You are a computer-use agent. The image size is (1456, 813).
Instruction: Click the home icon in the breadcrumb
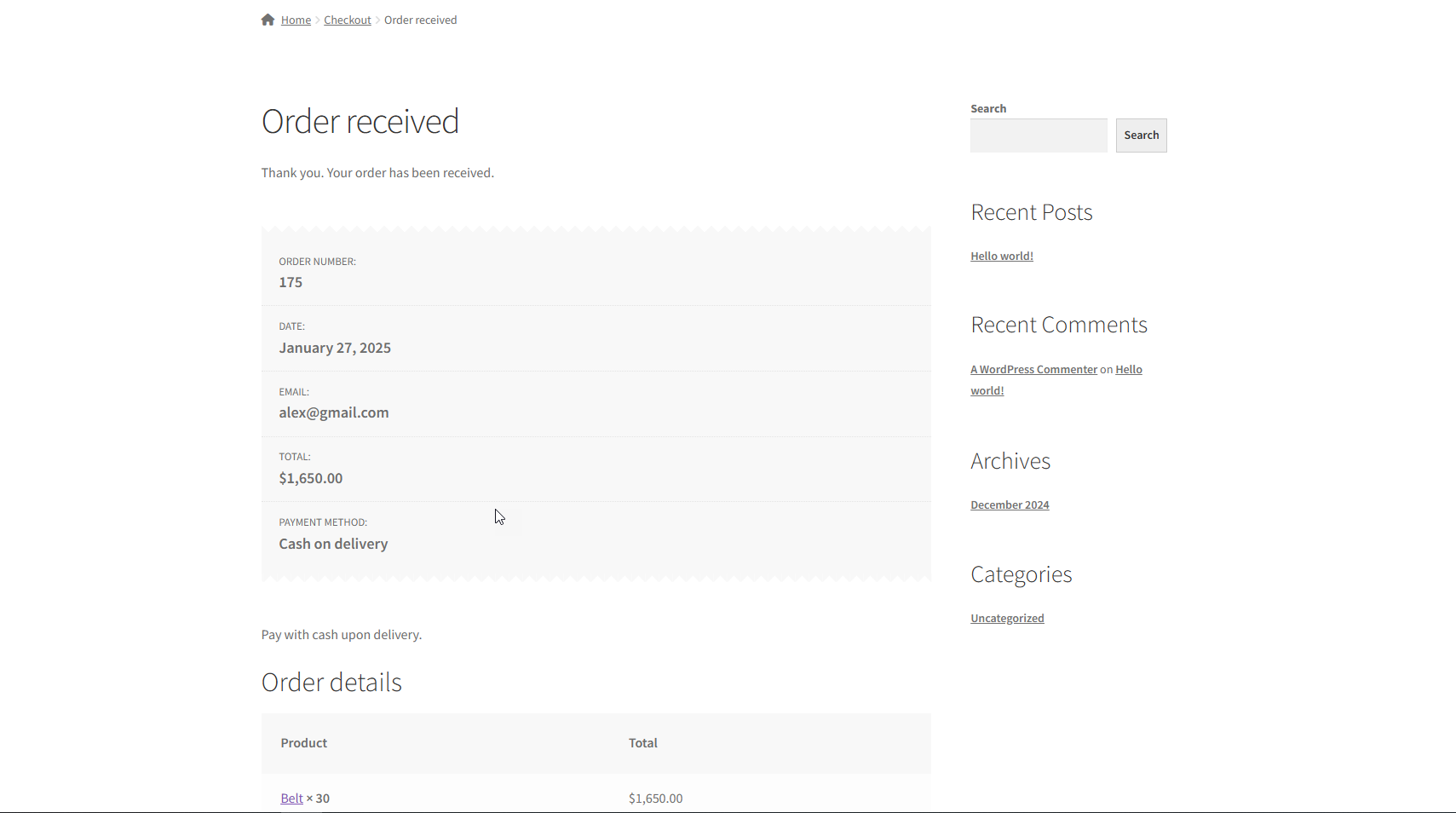[268, 20]
